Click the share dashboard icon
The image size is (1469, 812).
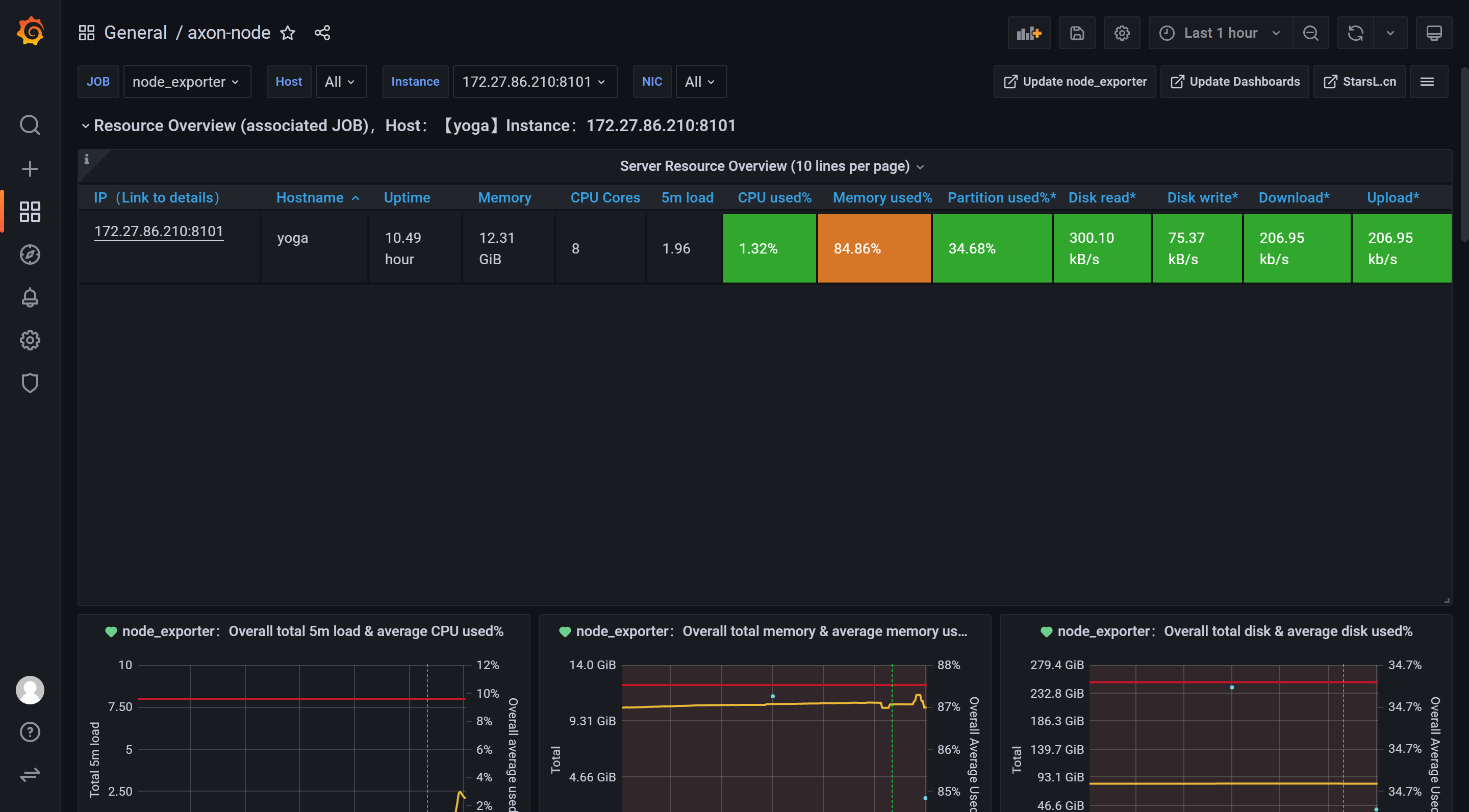(321, 32)
